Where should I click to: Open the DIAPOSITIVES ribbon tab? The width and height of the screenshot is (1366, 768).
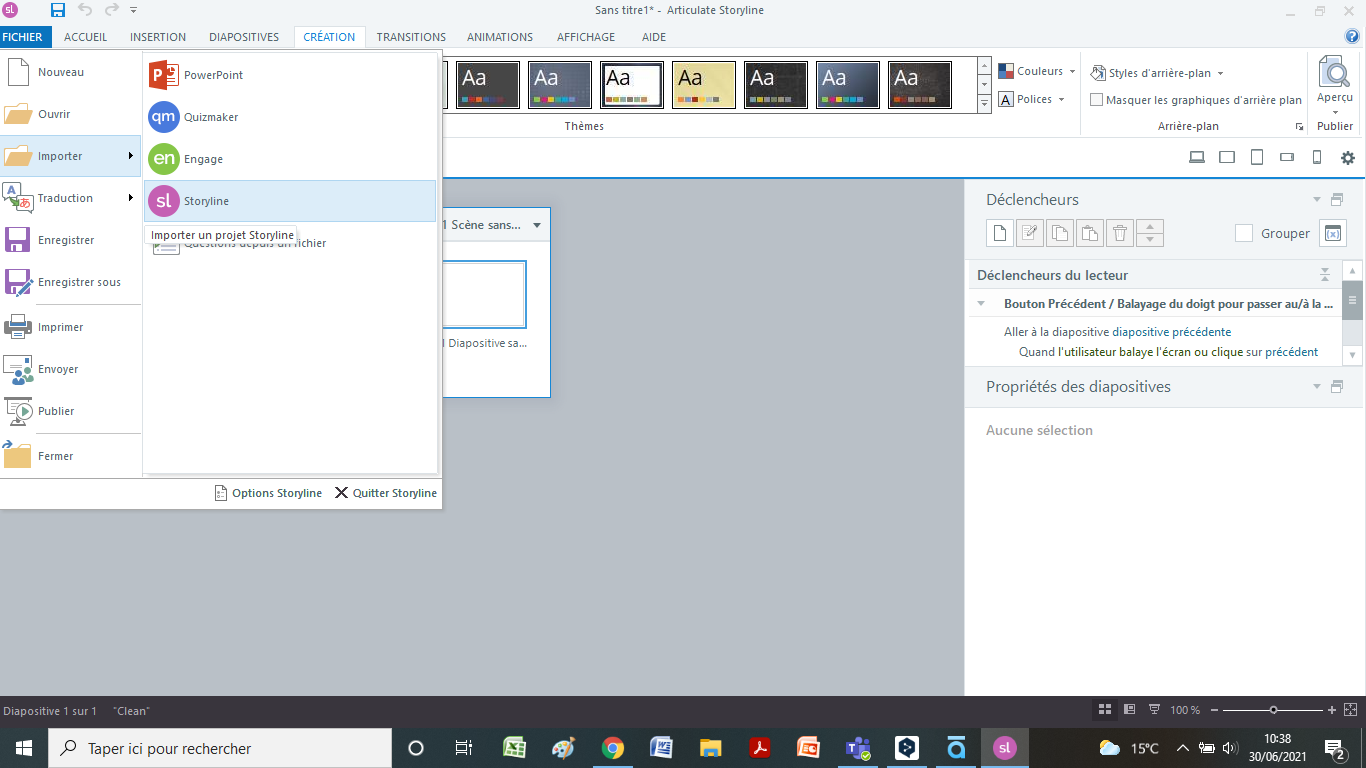(244, 37)
